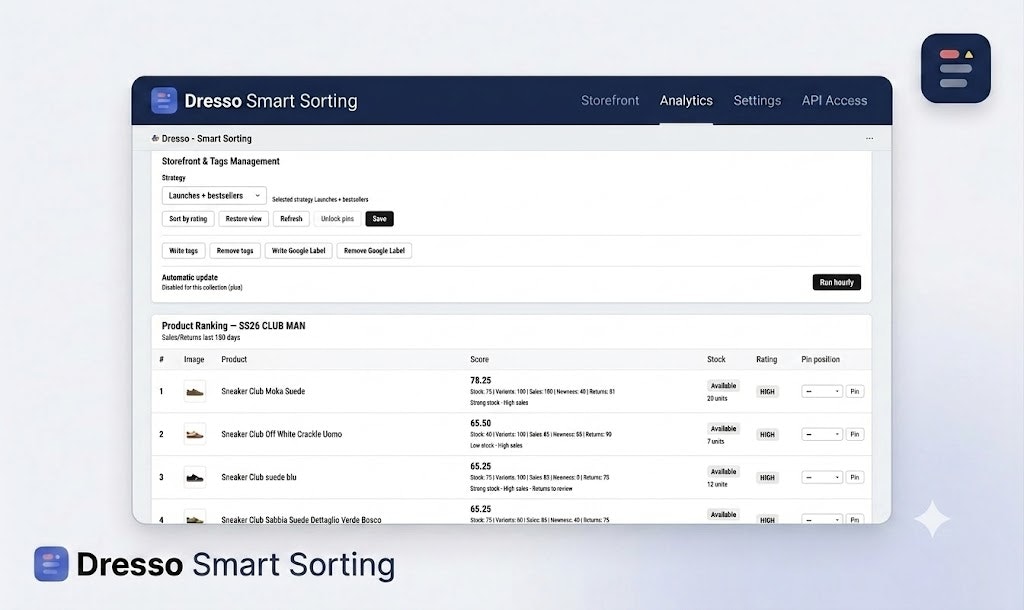Click the Write tags button
This screenshot has height=610, width=1024.
point(184,251)
